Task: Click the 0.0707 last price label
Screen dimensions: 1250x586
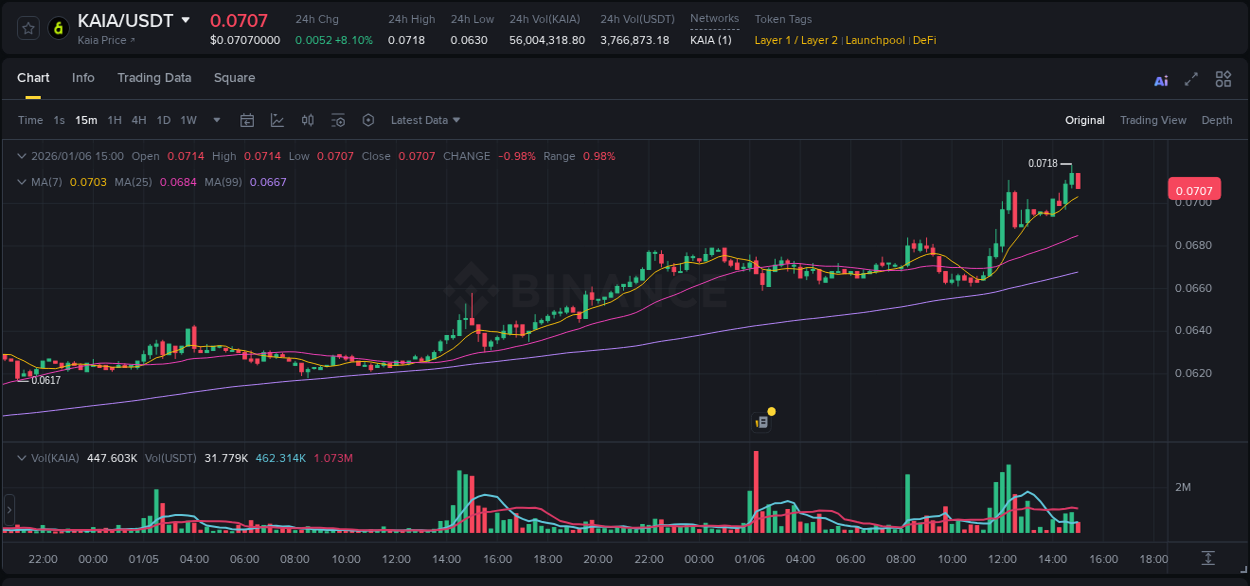Action: point(1196,189)
